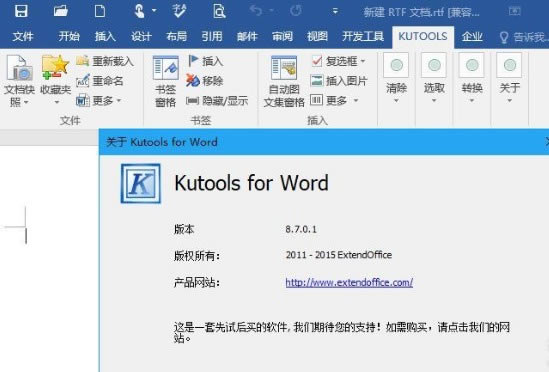This screenshot has width=549, height=372.
Task: Click the 版权所有 label
Action: click(x=197, y=256)
